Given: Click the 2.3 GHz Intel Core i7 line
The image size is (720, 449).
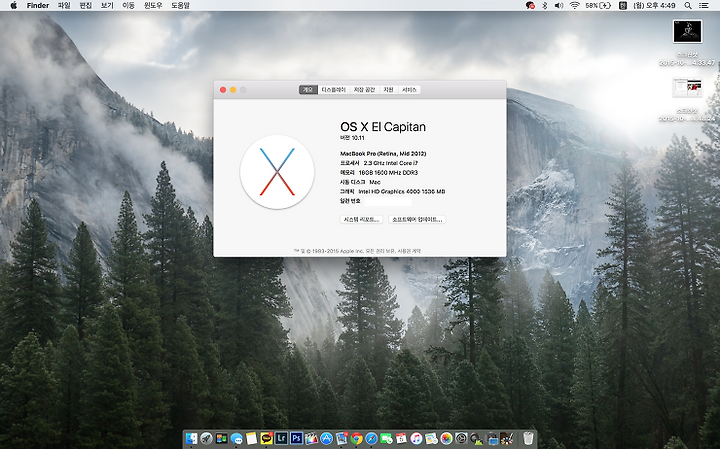Looking at the screenshot, I should click(379, 163).
